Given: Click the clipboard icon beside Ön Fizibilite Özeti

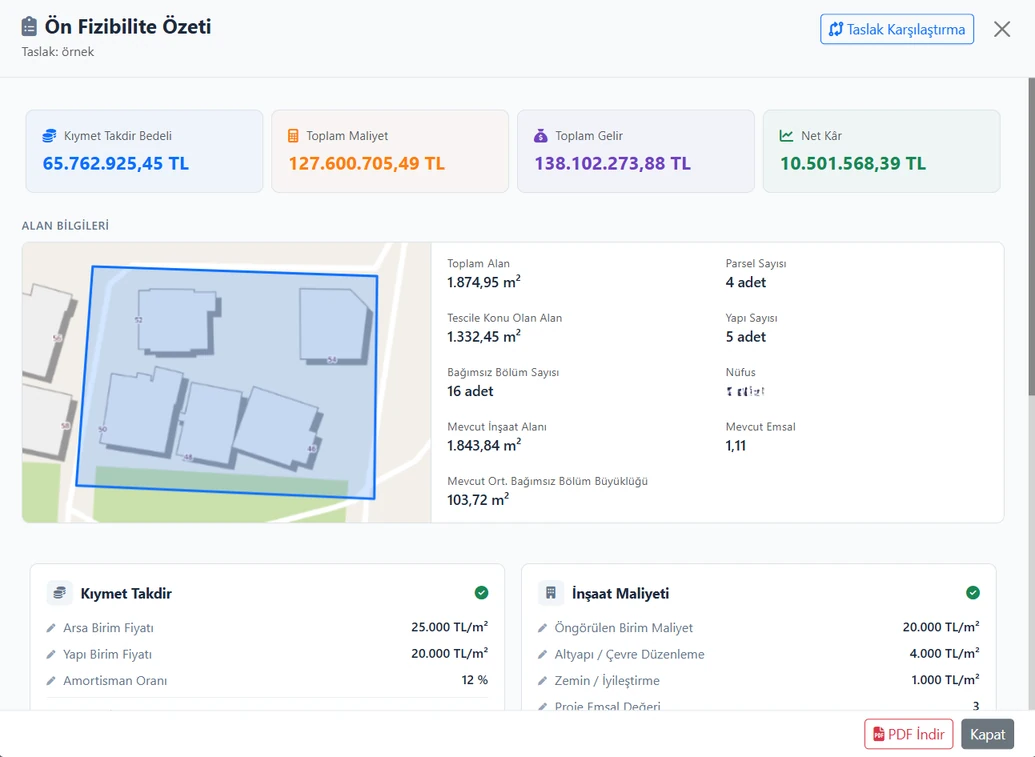Looking at the screenshot, I should coord(29,26).
